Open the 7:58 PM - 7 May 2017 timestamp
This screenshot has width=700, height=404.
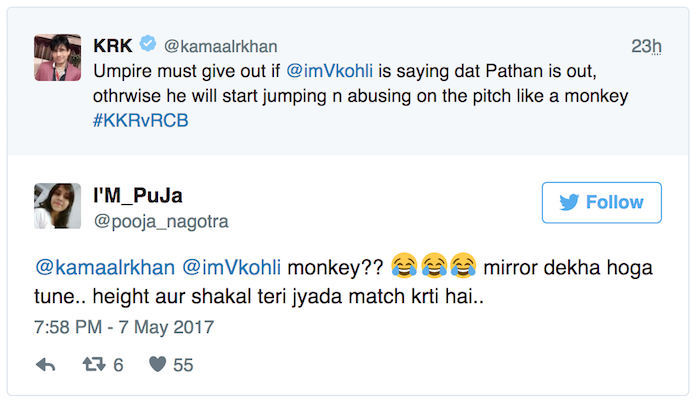125,327
